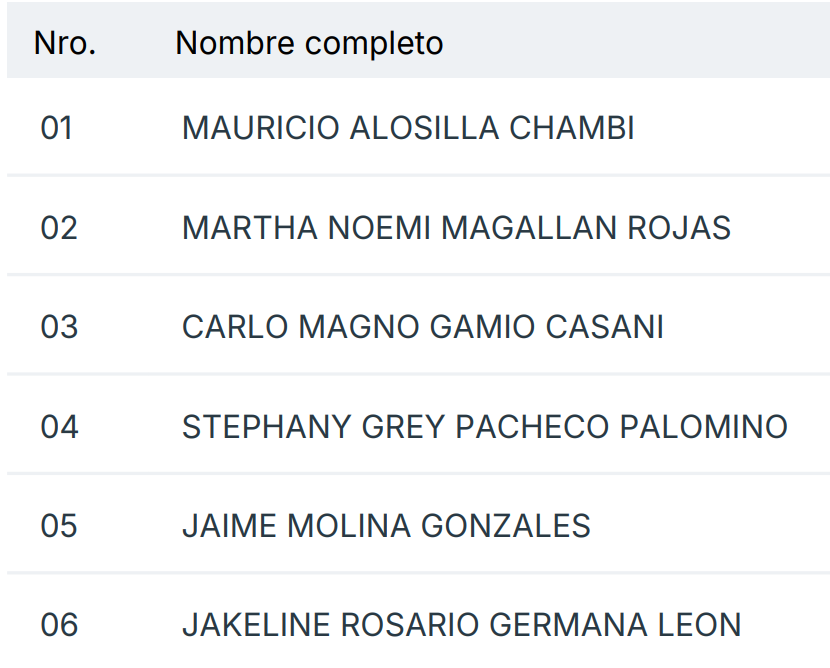Image resolution: width=830 pixels, height=668 pixels.
Task: Select row number 02
Action: pyautogui.click(x=59, y=228)
